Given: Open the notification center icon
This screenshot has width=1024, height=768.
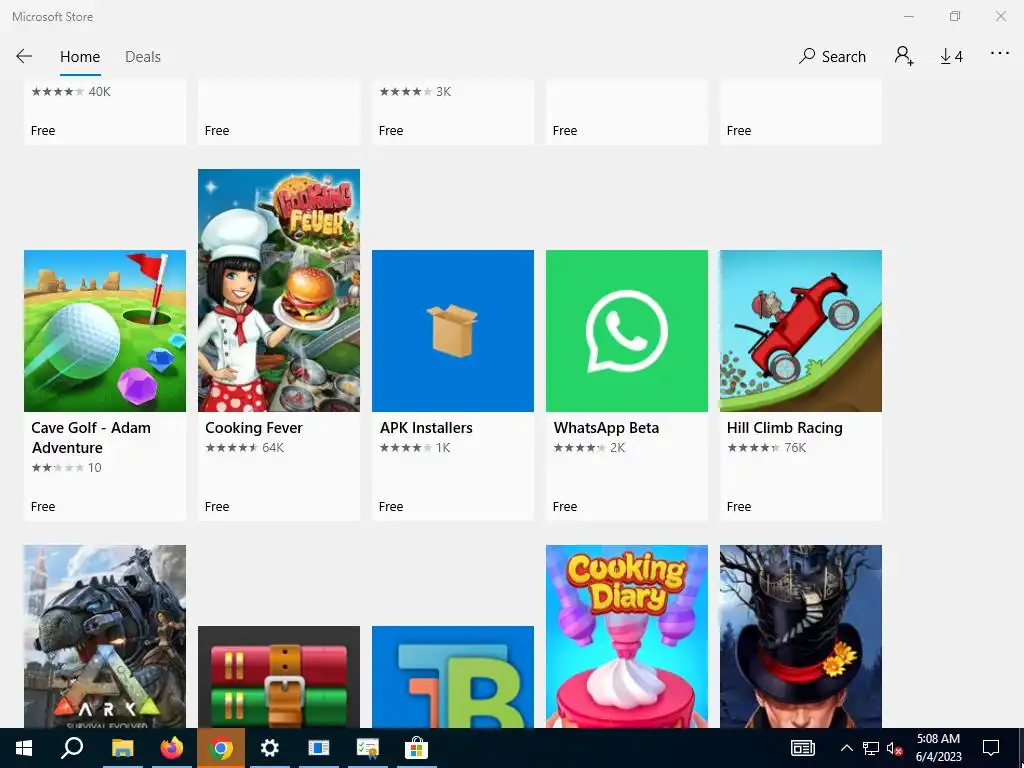Looking at the screenshot, I should coord(991,748).
